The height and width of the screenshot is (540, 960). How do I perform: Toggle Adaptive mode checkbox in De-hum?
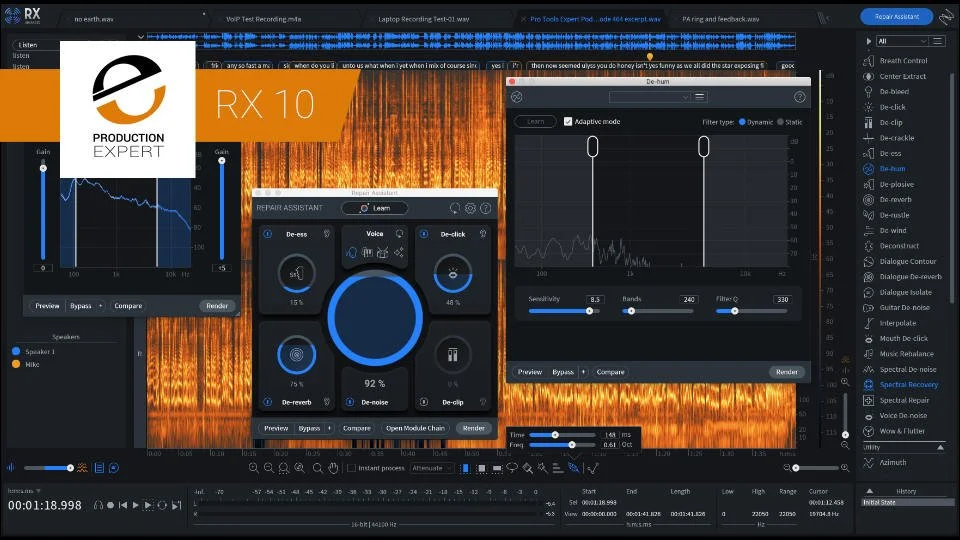click(x=568, y=121)
